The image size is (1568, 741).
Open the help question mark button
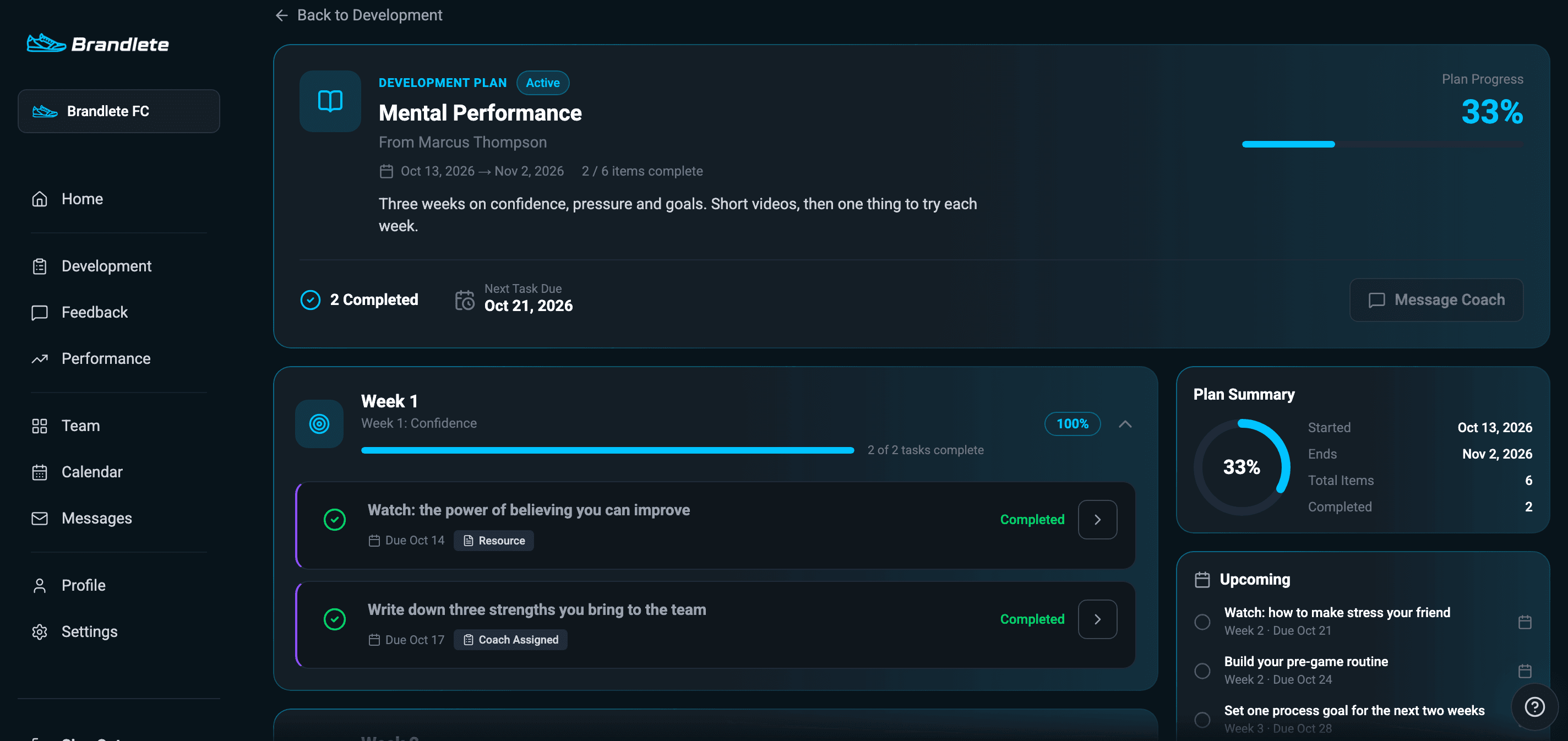pyautogui.click(x=1534, y=707)
